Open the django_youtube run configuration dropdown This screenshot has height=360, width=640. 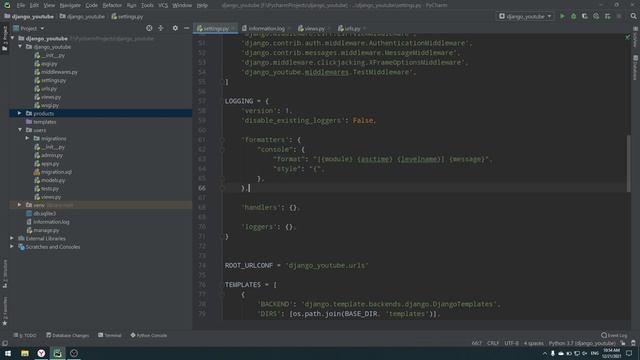click(x=525, y=16)
